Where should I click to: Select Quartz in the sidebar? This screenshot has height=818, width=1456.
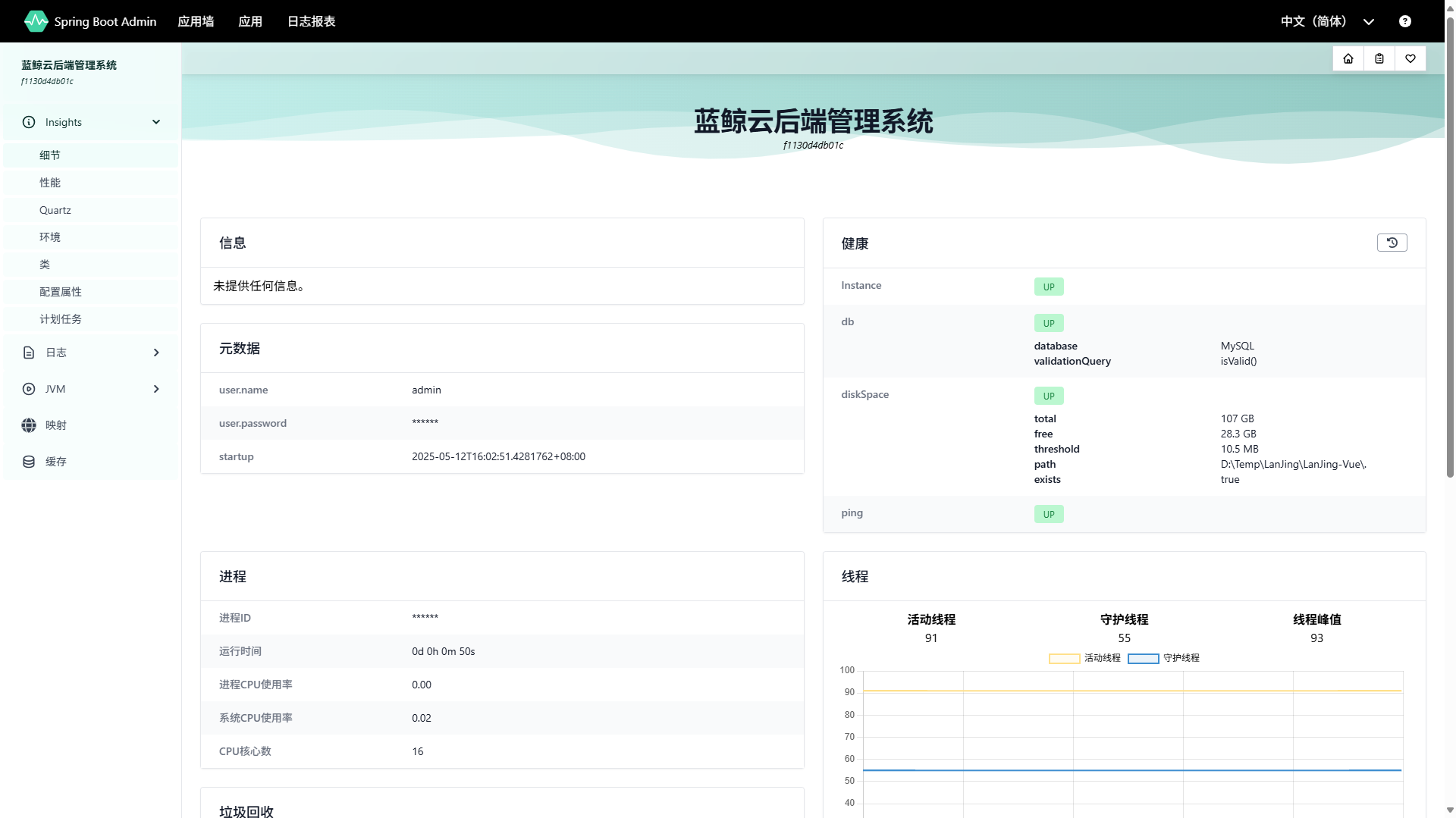(55, 210)
